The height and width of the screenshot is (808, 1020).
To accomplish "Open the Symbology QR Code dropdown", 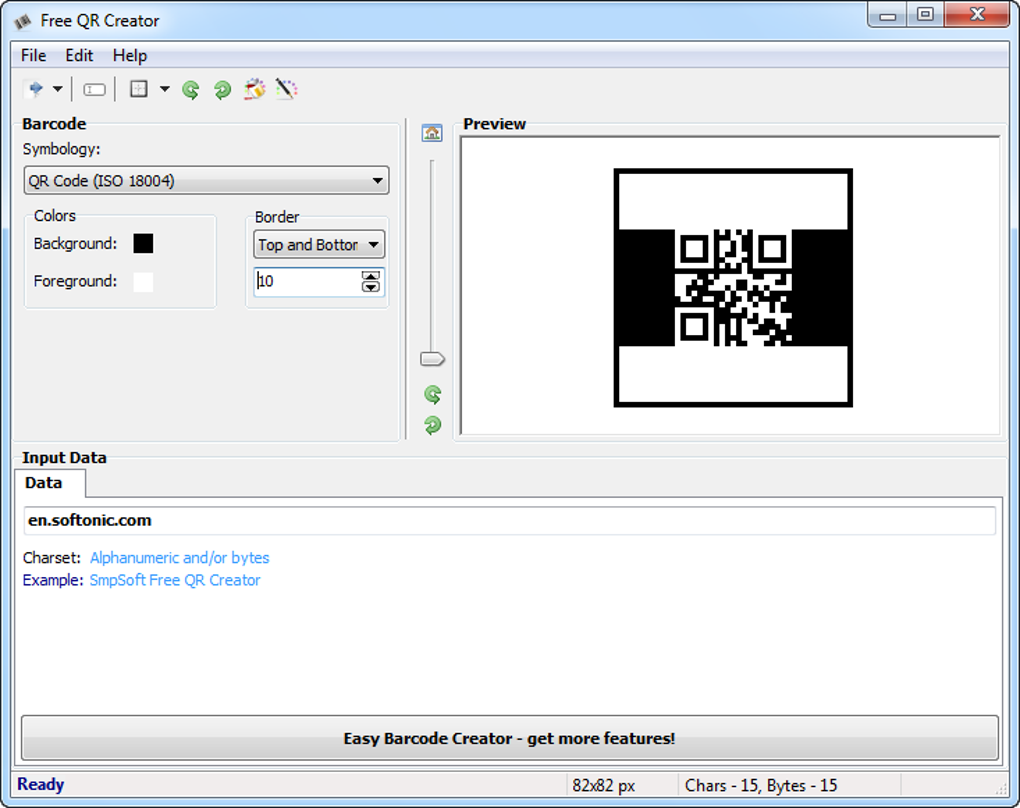I will click(x=206, y=180).
